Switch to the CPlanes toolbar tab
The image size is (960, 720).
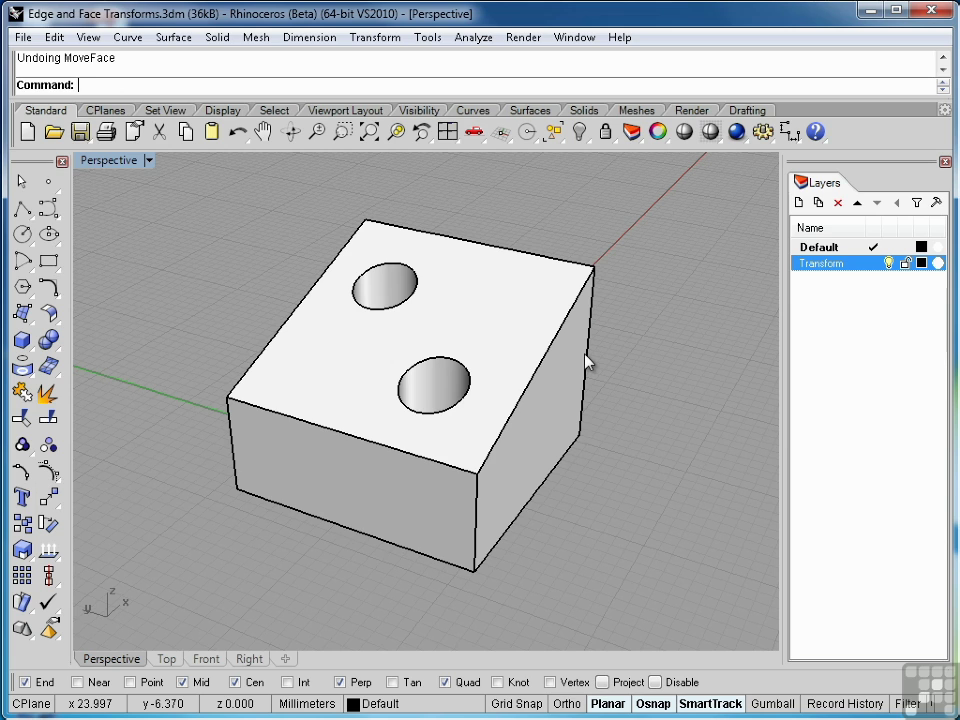[x=105, y=110]
